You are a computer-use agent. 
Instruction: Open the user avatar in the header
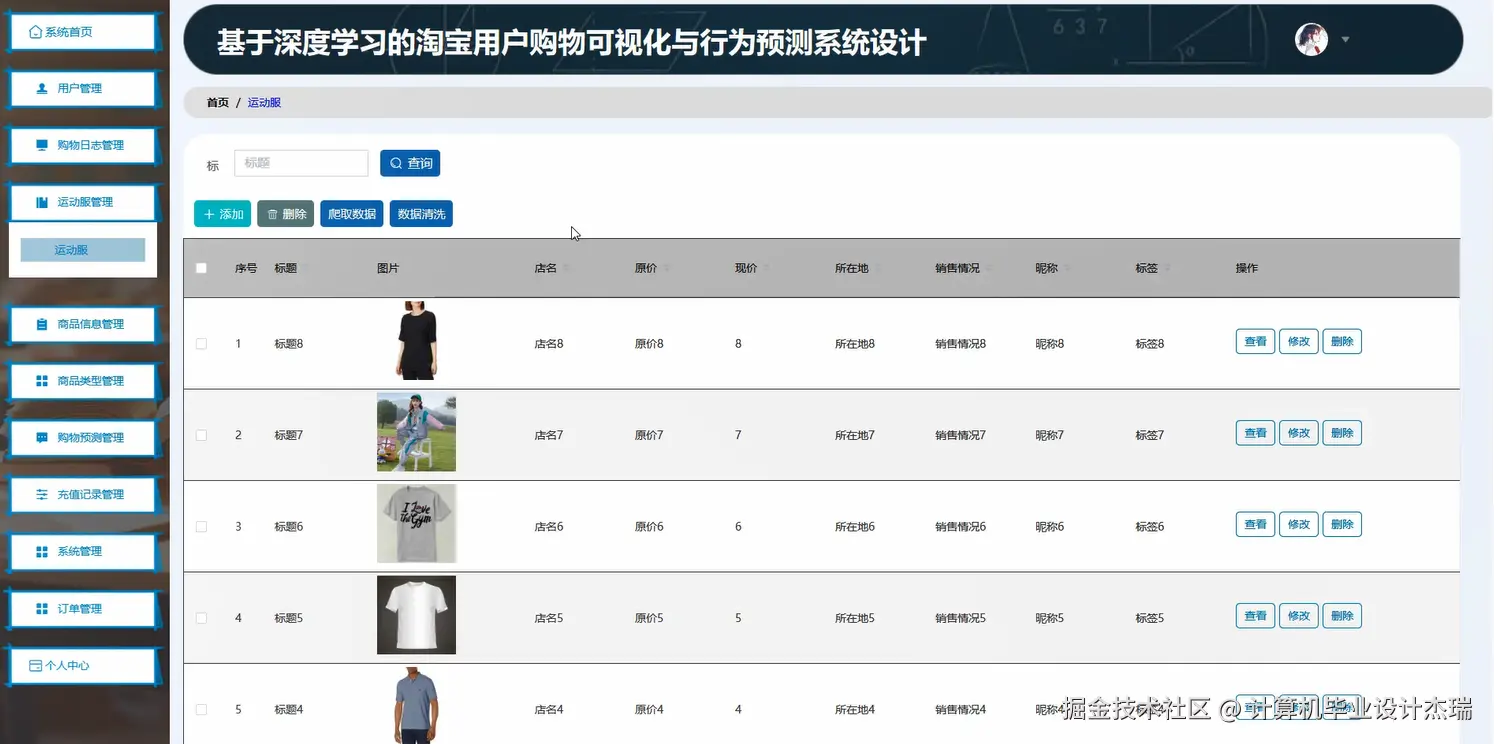[x=1311, y=40]
